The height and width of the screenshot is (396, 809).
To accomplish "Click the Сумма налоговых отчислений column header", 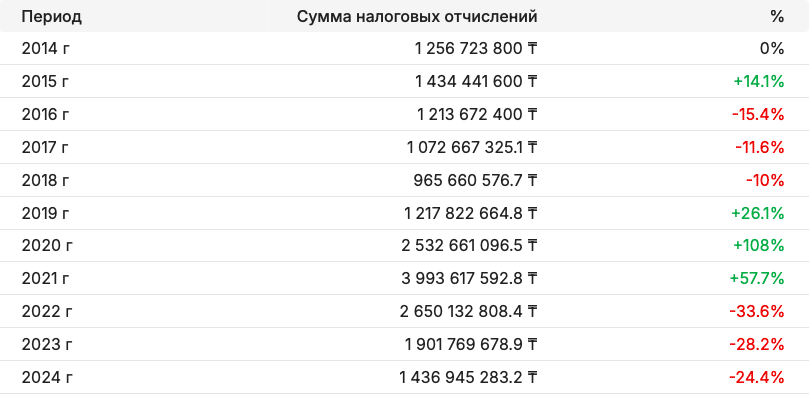I will pyautogui.click(x=417, y=16).
